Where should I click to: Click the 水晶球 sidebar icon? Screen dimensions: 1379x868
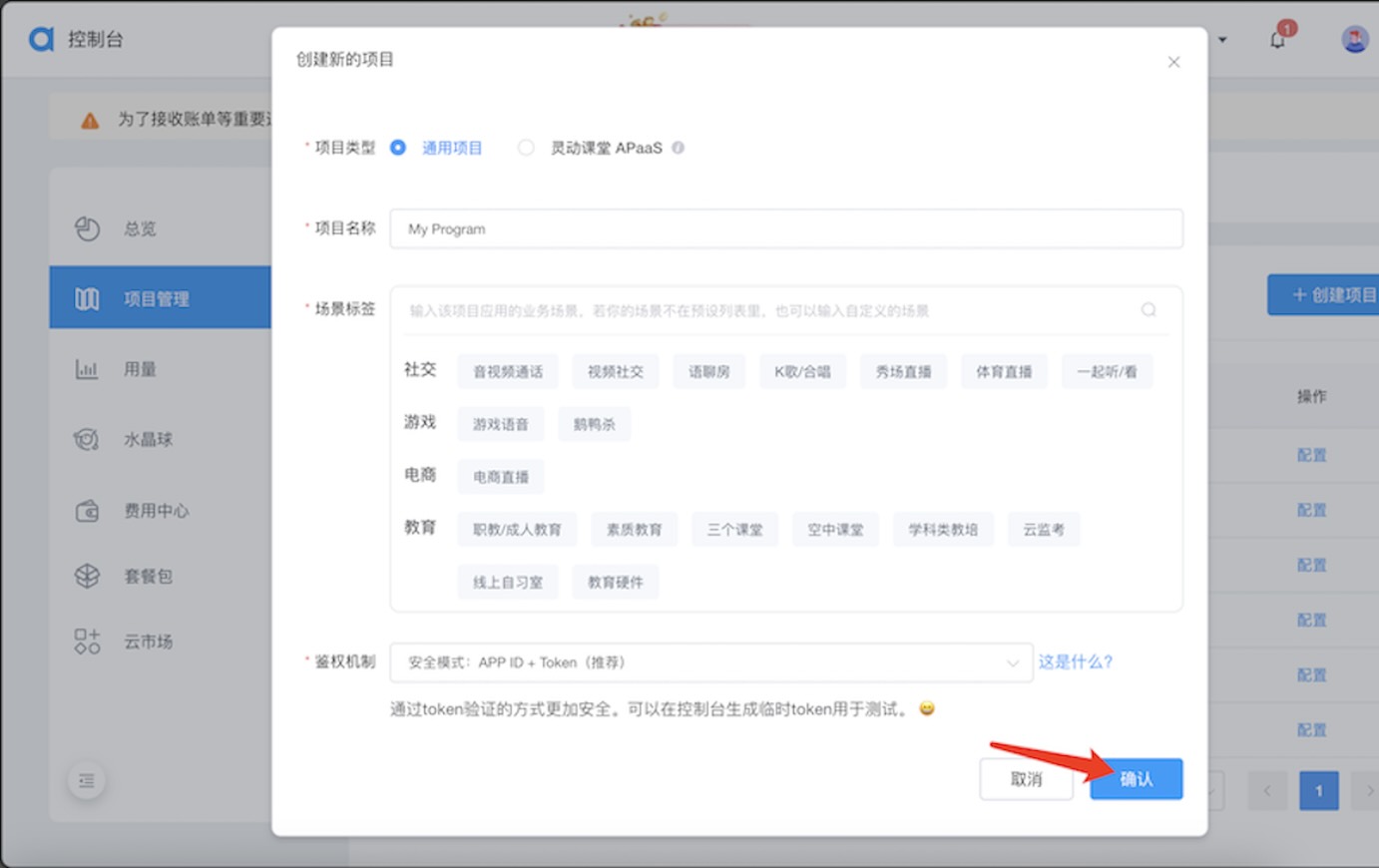tap(87, 439)
